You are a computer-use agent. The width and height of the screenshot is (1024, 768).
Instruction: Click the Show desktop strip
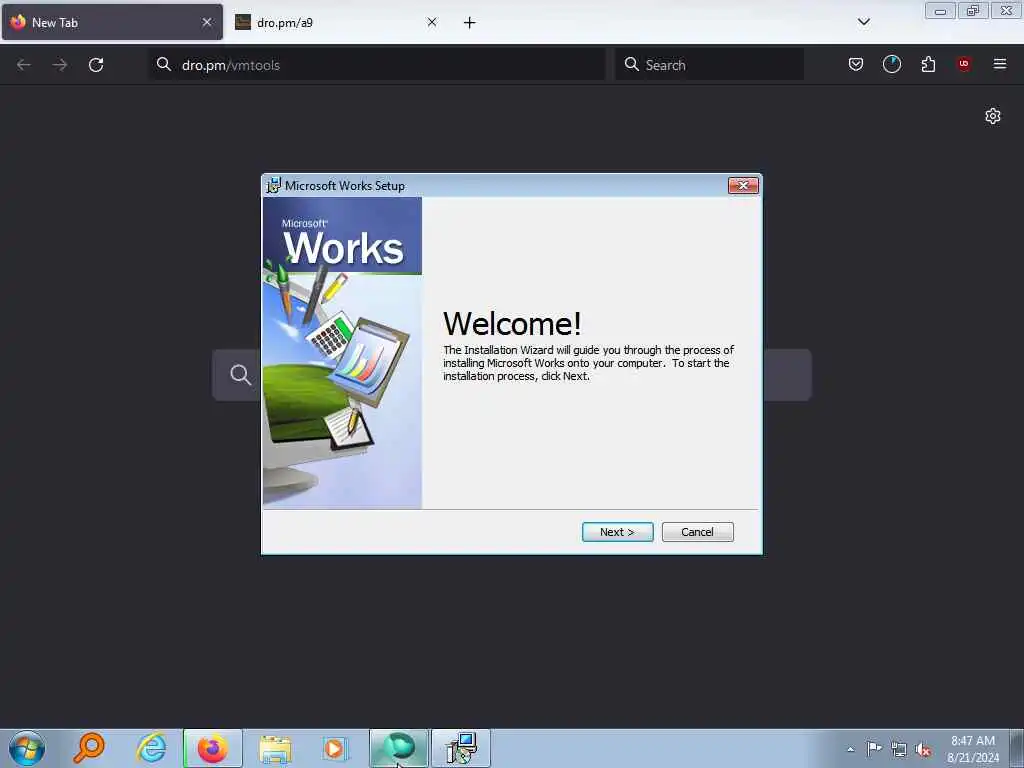pos(1017,748)
